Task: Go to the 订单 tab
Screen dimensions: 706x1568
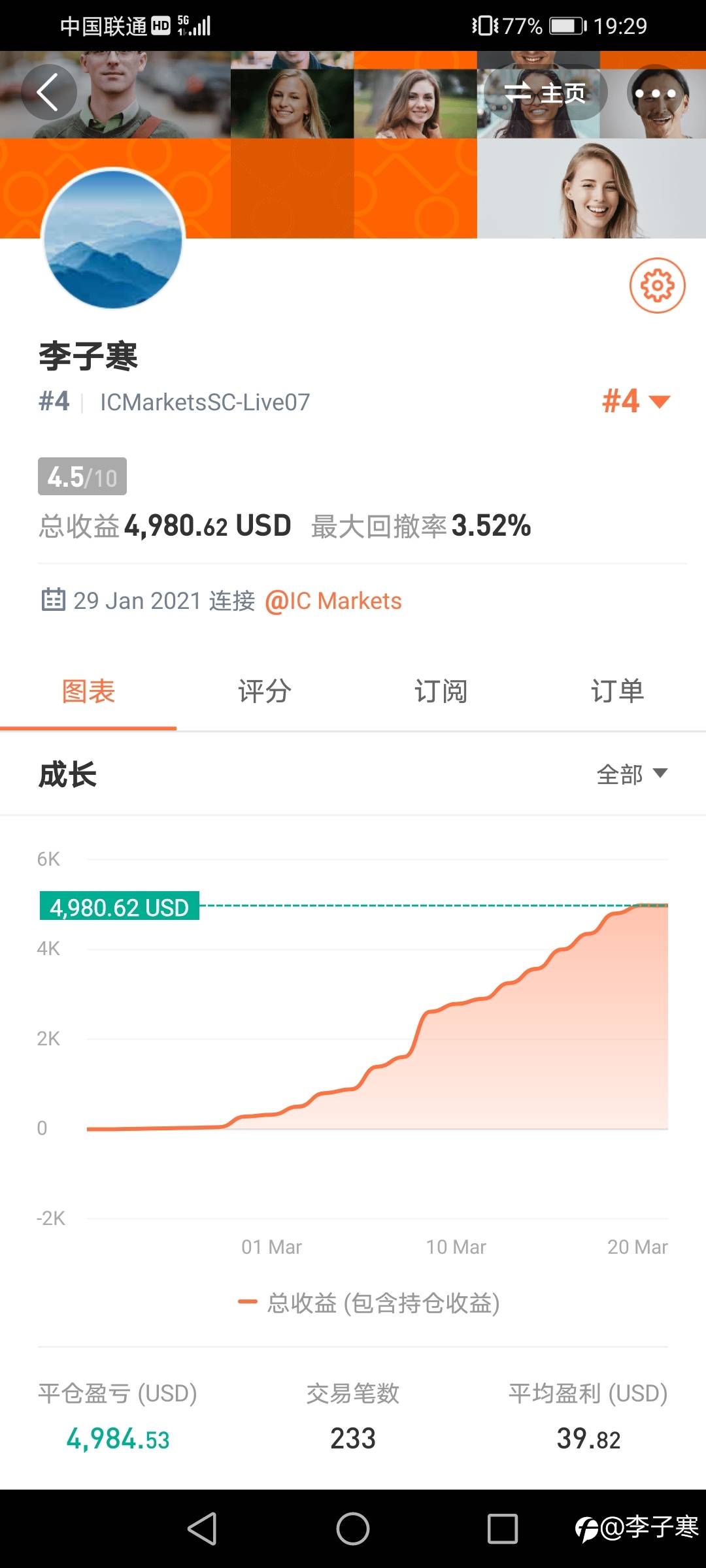Action: [617, 691]
